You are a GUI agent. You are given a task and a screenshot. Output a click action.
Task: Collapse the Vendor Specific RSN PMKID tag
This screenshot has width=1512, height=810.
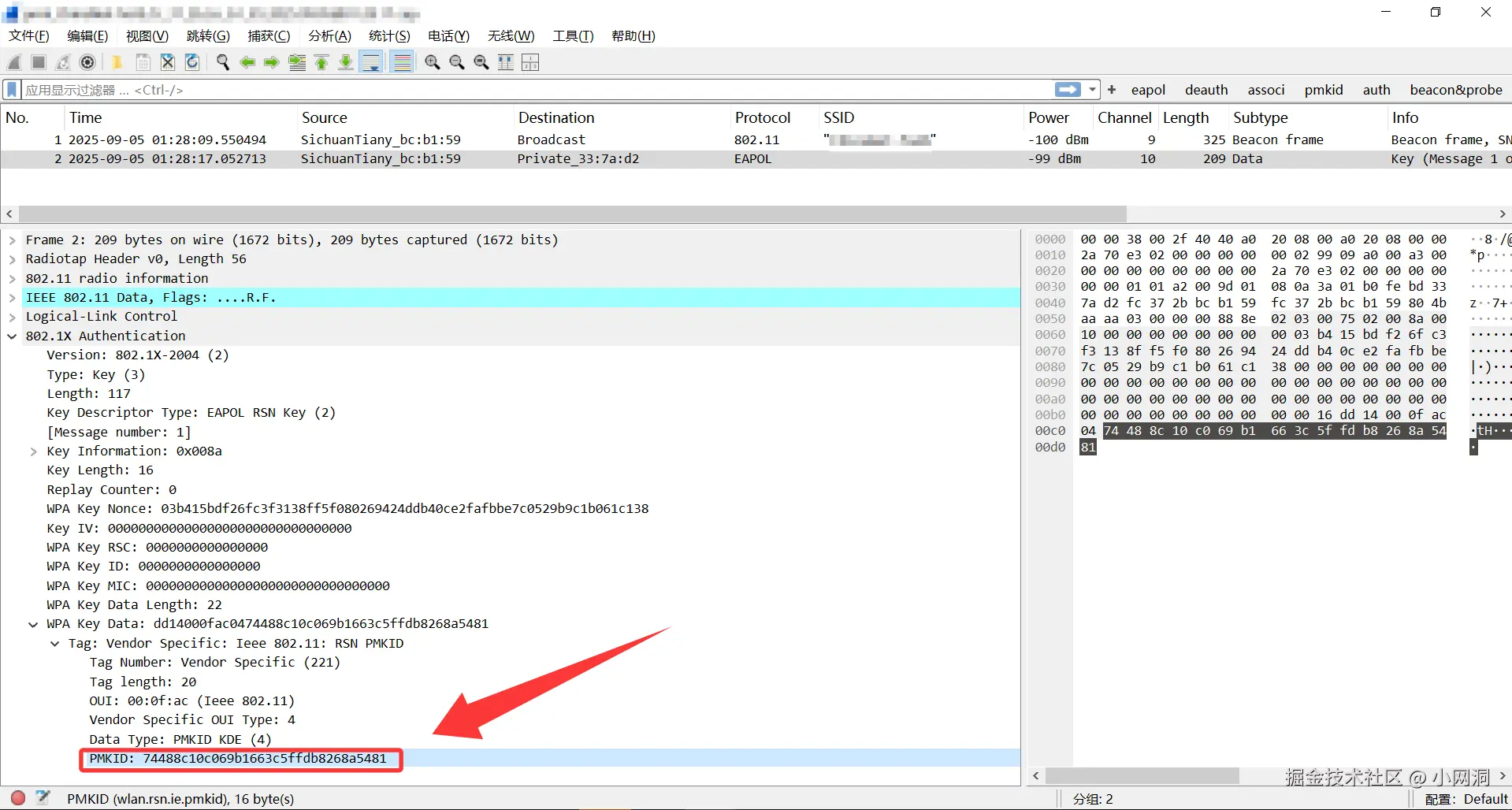(54, 644)
